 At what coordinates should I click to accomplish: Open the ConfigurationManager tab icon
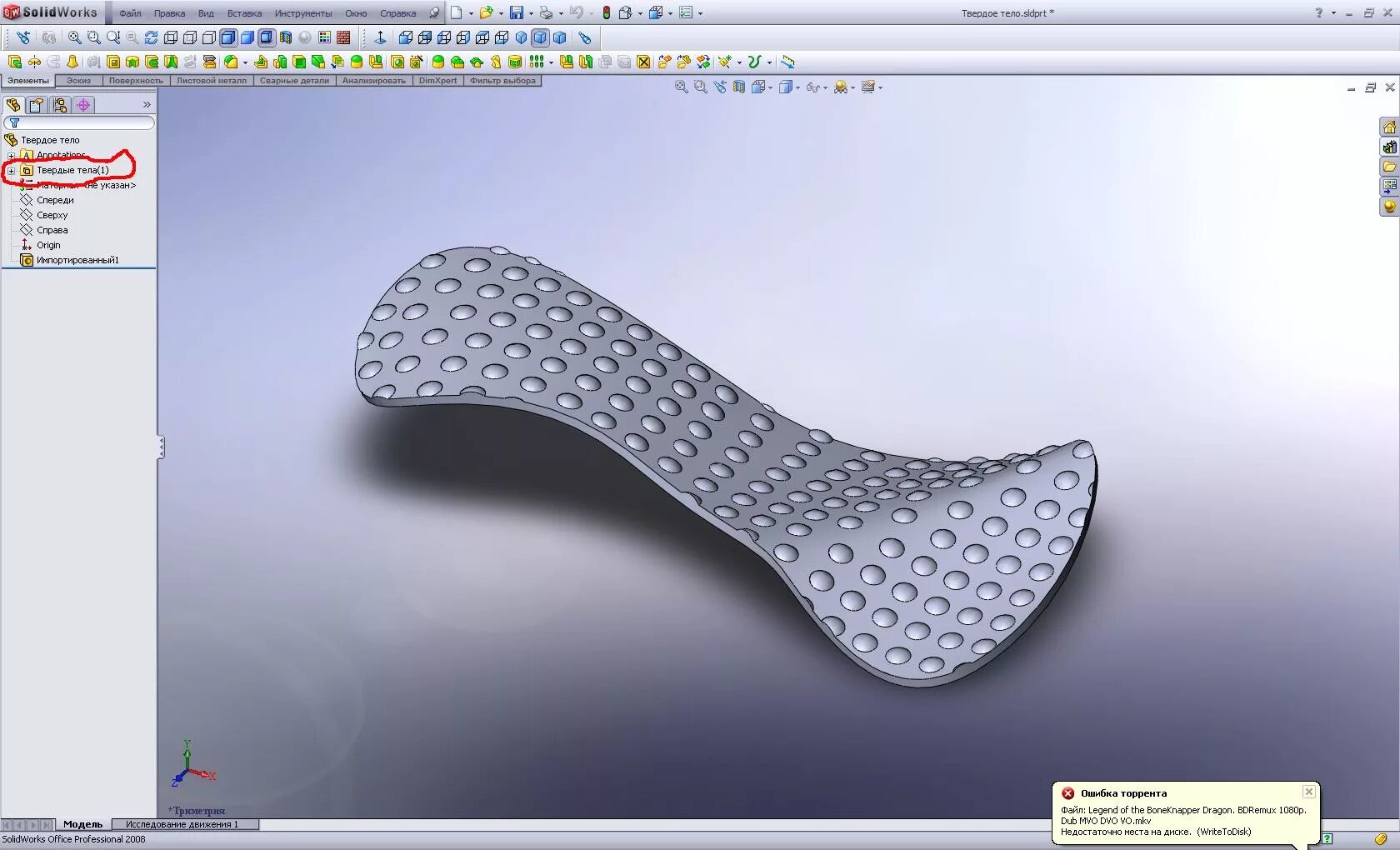[59, 105]
